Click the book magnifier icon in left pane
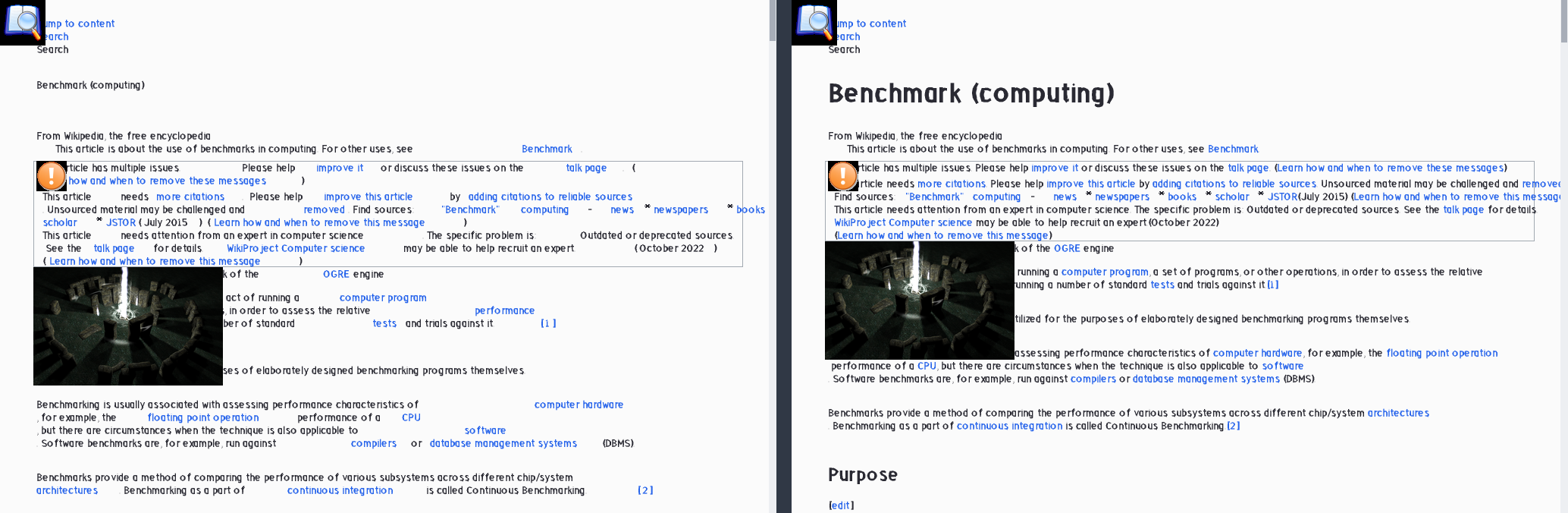1568x513 pixels. click(23, 23)
